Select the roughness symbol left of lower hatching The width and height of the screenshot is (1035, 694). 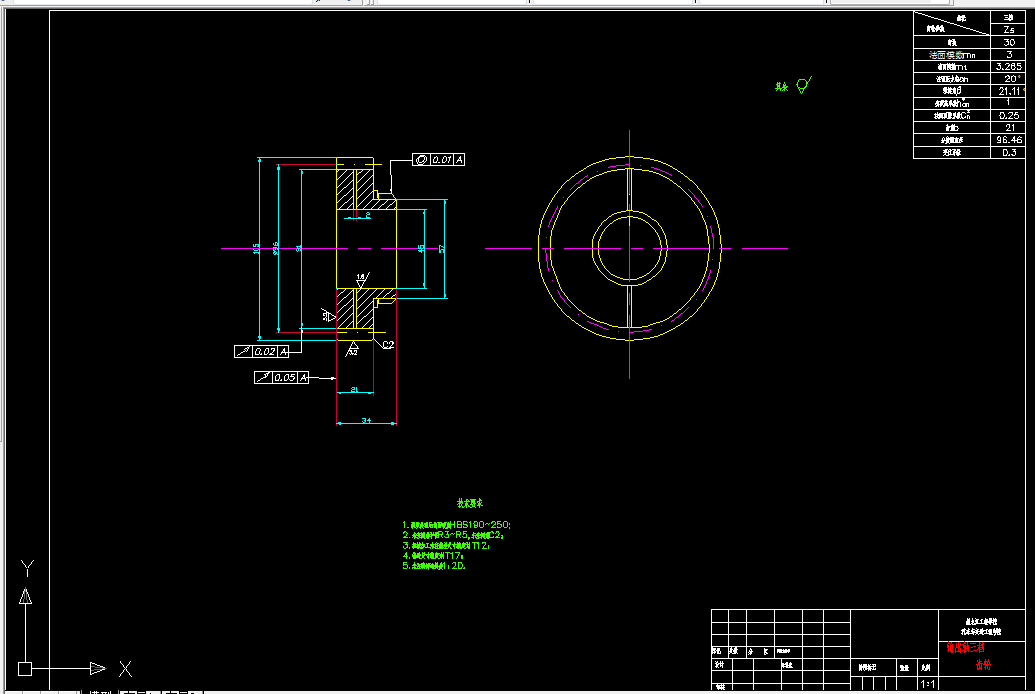coord(328,315)
